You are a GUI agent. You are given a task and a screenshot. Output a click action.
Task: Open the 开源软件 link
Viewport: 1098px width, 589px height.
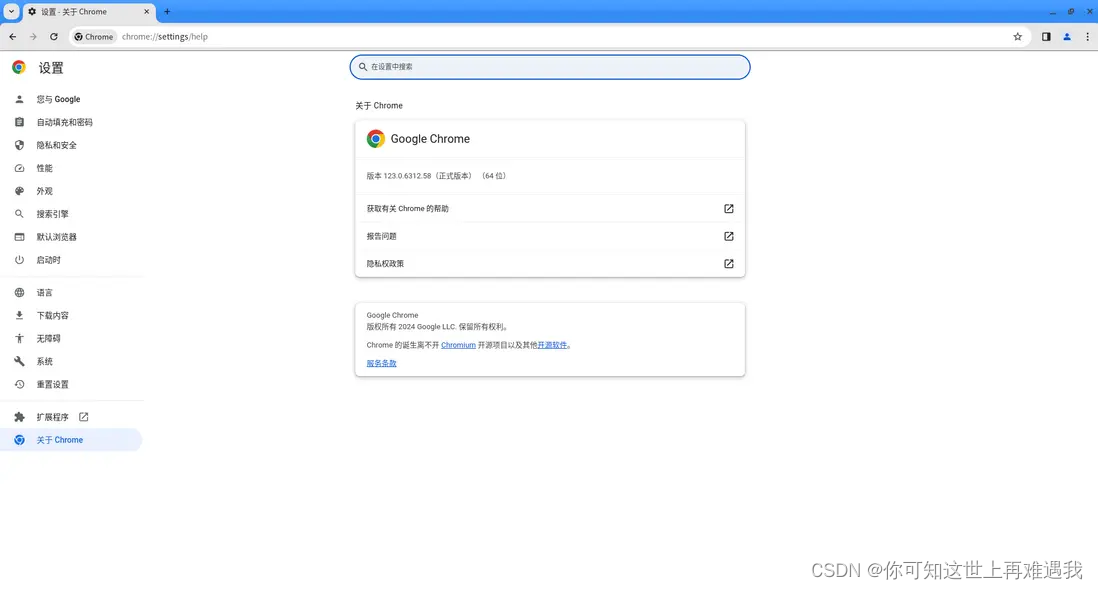pos(552,345)
